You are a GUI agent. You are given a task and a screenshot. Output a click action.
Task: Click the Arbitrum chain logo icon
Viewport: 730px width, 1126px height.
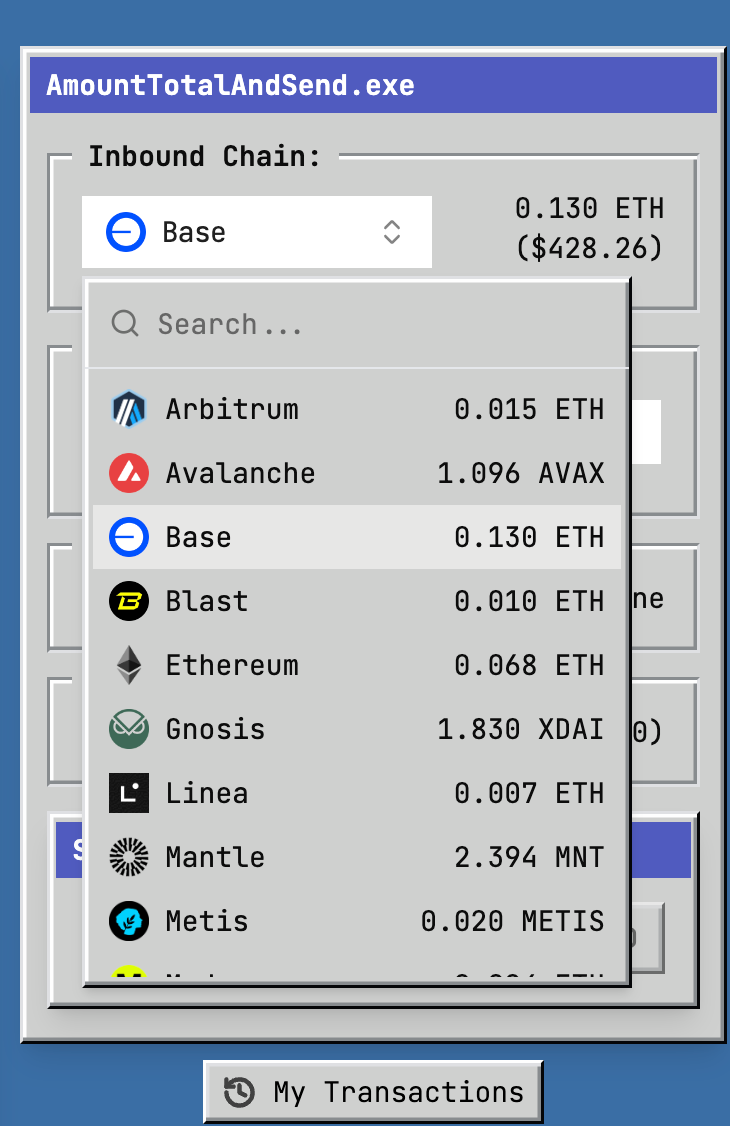click(x=129, y=409)
